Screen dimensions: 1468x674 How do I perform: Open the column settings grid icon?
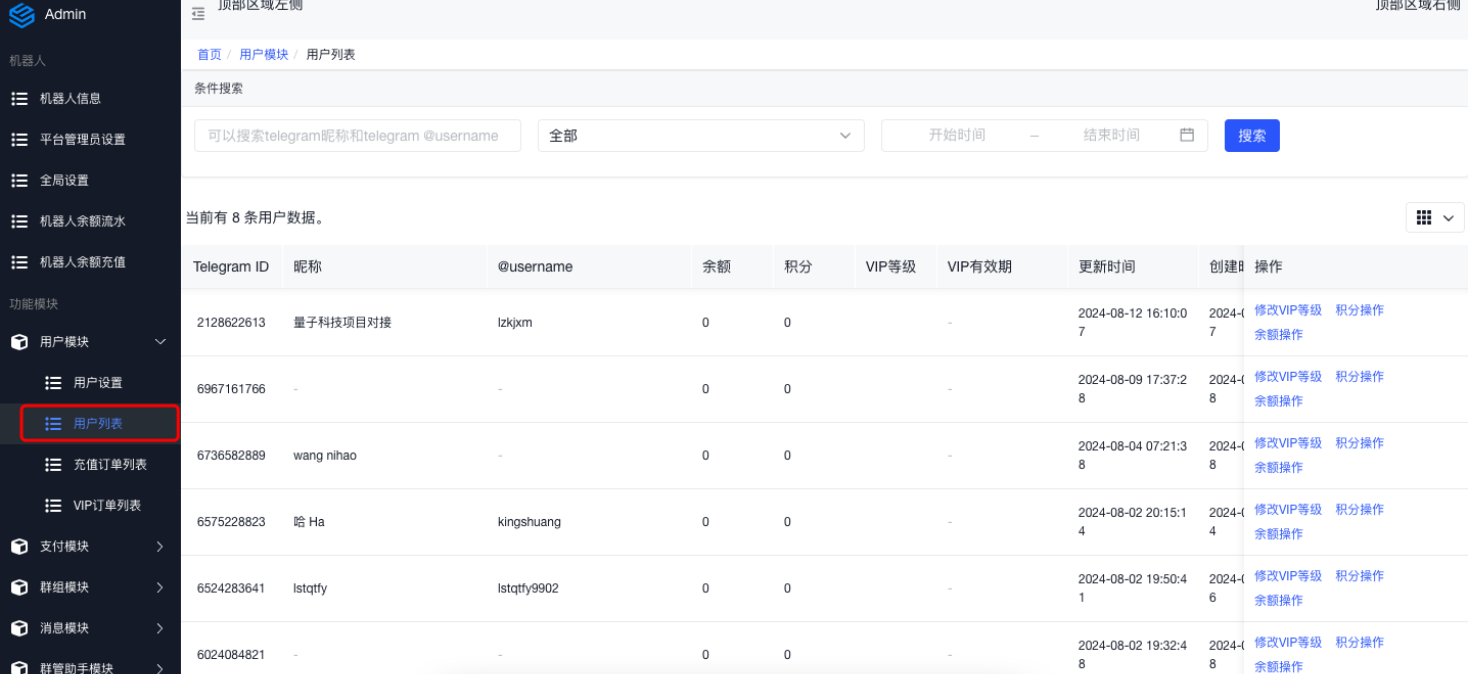coord(1424,218)
